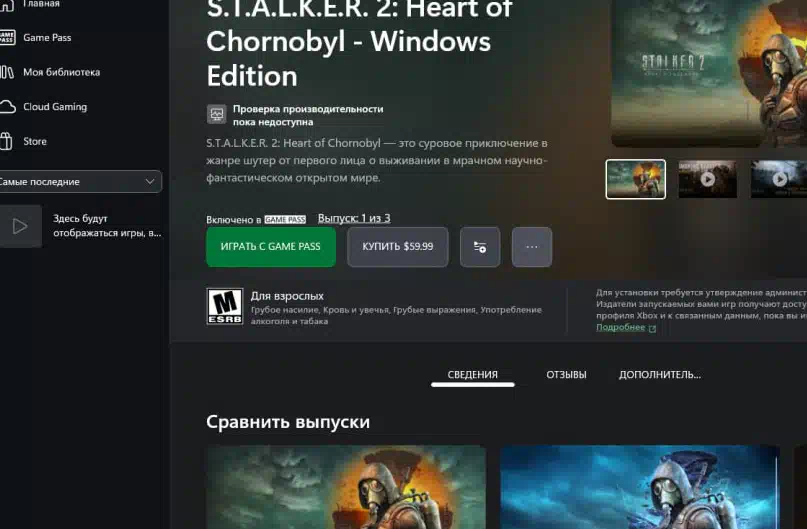Click the play placeholder tile in sidebar

pyautogui.click(x=20, y=226)
